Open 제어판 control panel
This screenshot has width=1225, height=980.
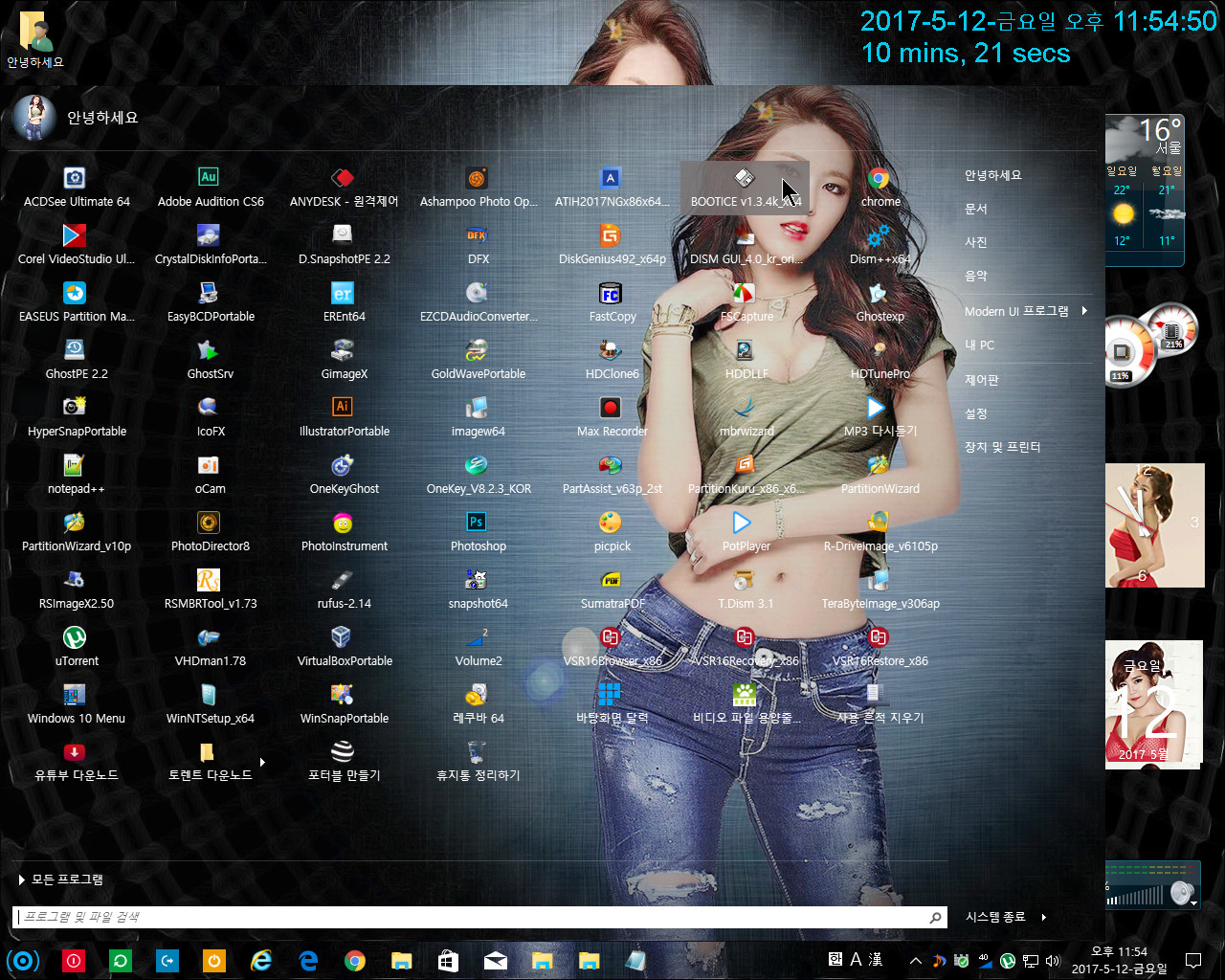click(x=981, y=380)
